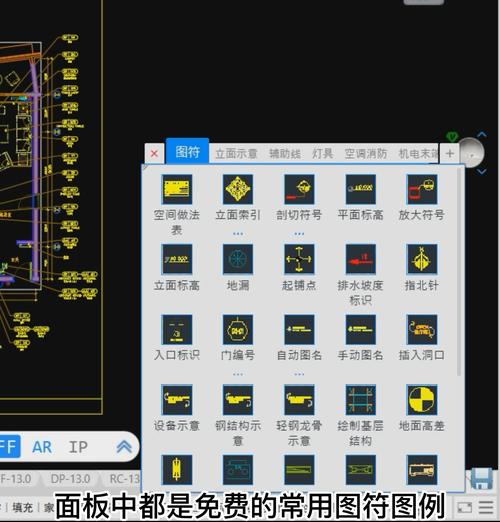This screenshot has height=522, width=500.
Task: Open the 立面示意 tab
Action: click(x=236, y=154)
